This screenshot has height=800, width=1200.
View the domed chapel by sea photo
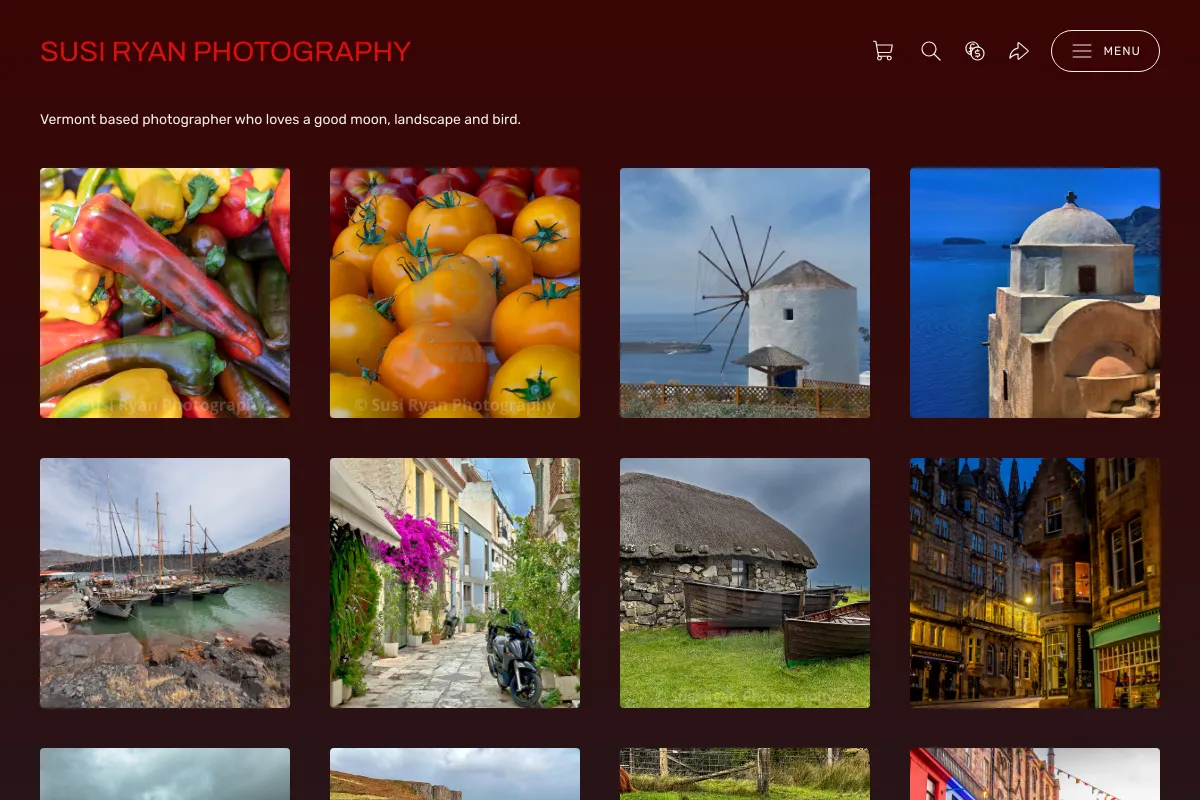(1035, 293)
